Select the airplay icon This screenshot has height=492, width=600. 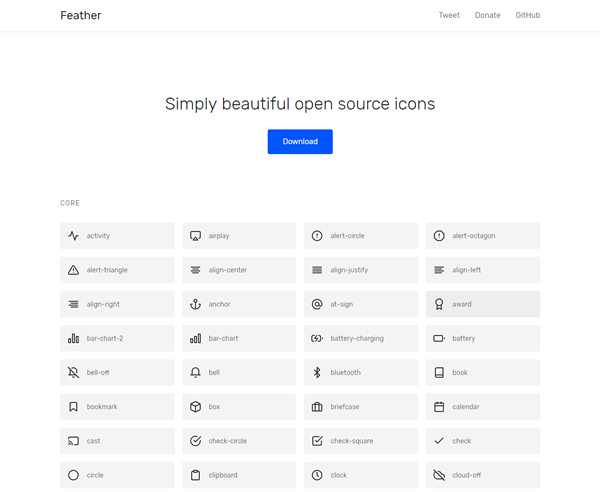[196, 236]
